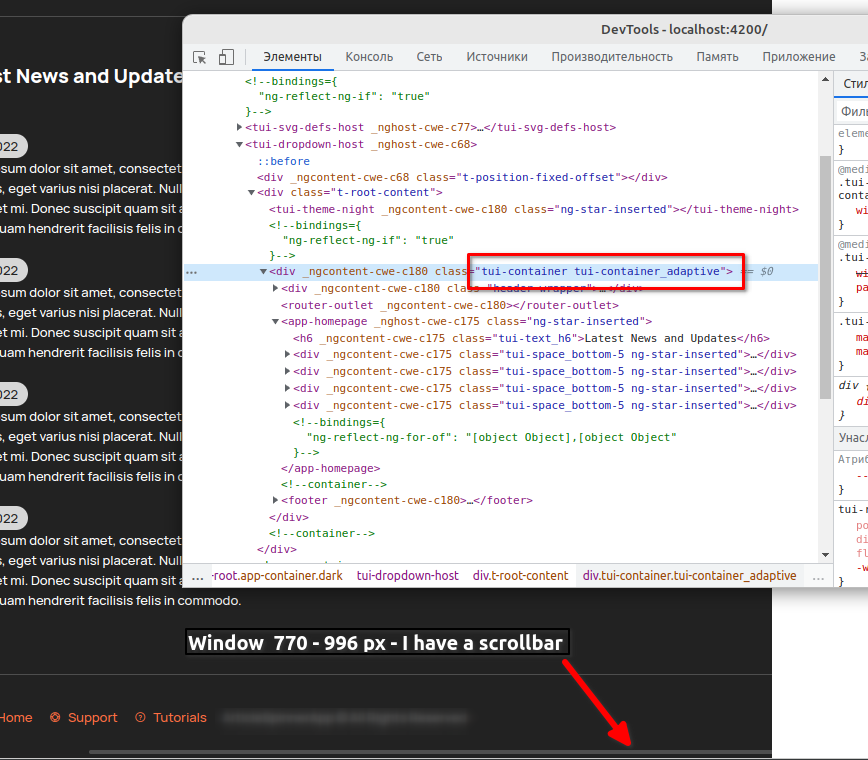Open the Support link
868x760 pixels.
pyautogui.click(x=92, y=717)
